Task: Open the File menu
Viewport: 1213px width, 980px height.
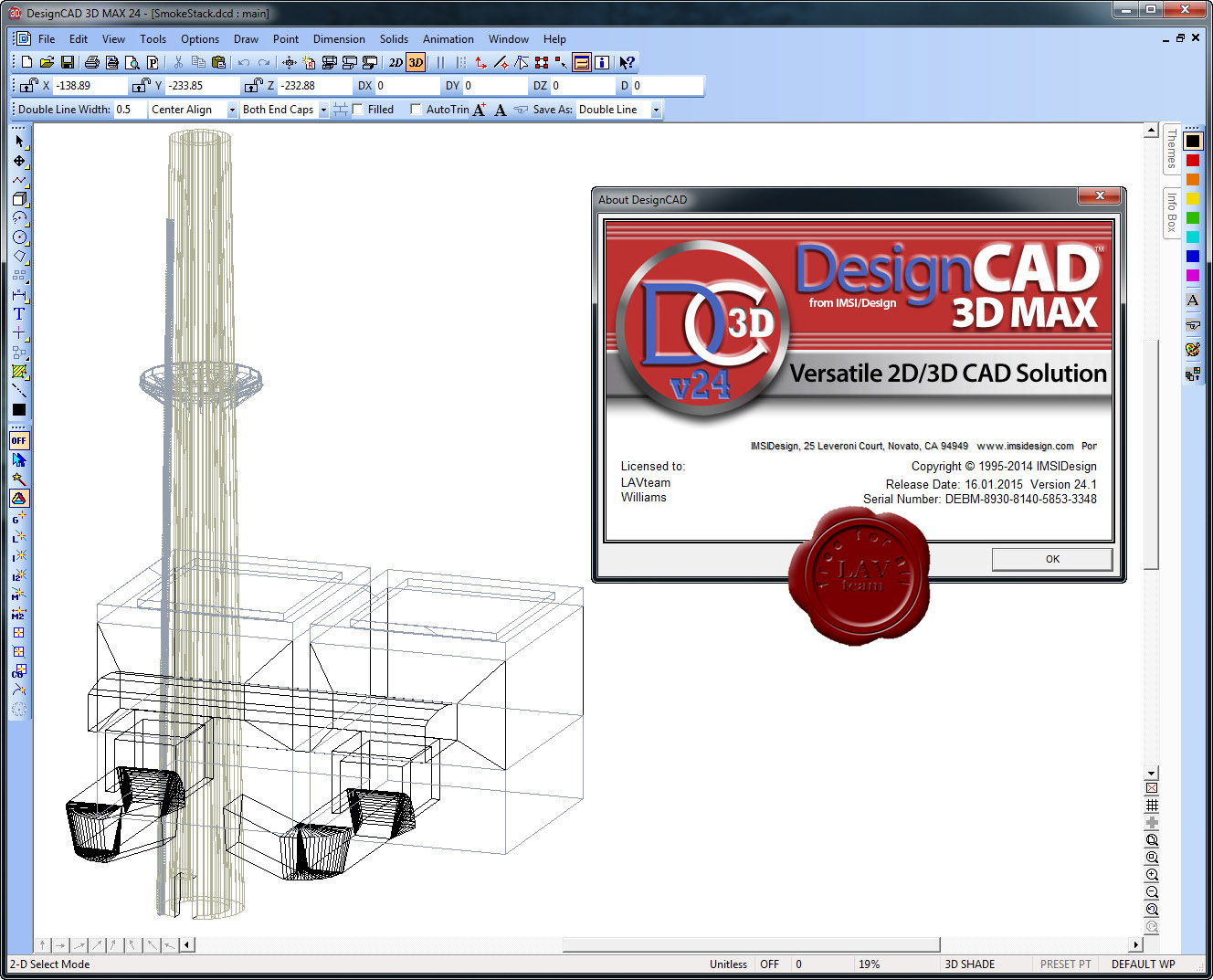Action: [x=47, y=38]
